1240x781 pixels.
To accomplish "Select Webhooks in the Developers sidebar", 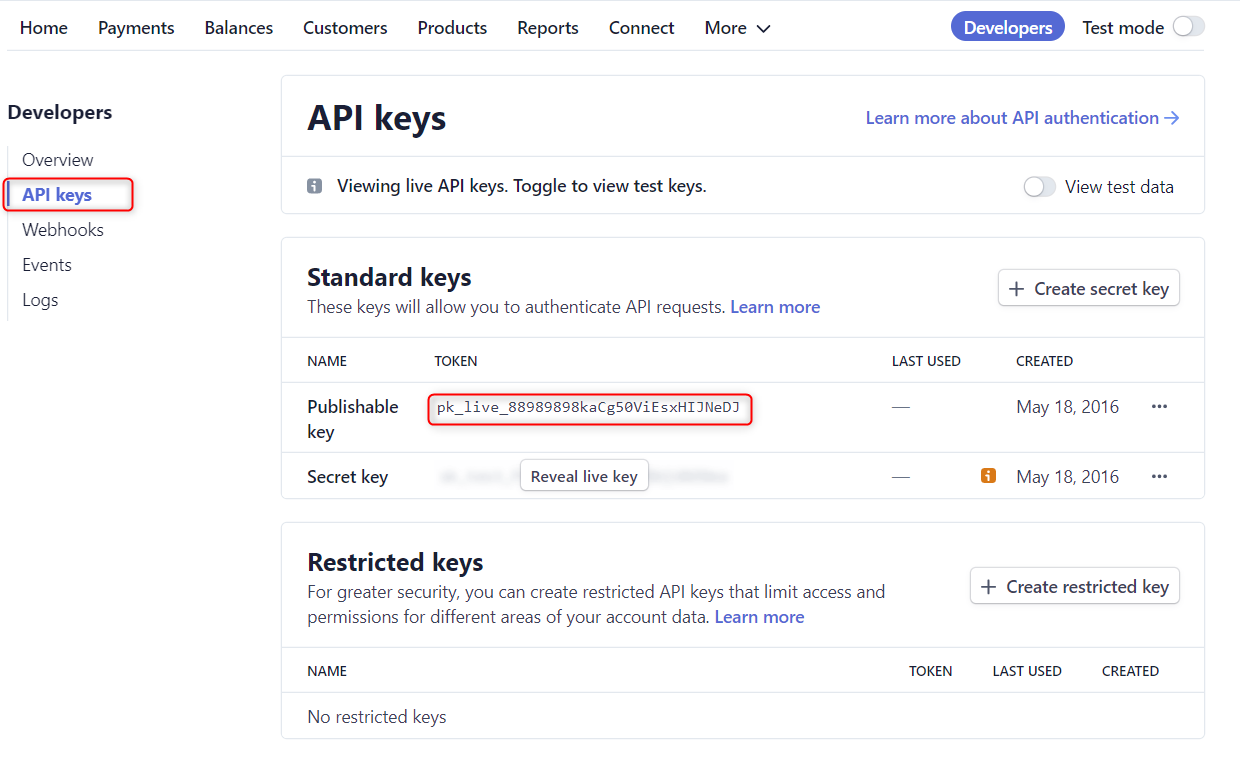I will (63, 230).
